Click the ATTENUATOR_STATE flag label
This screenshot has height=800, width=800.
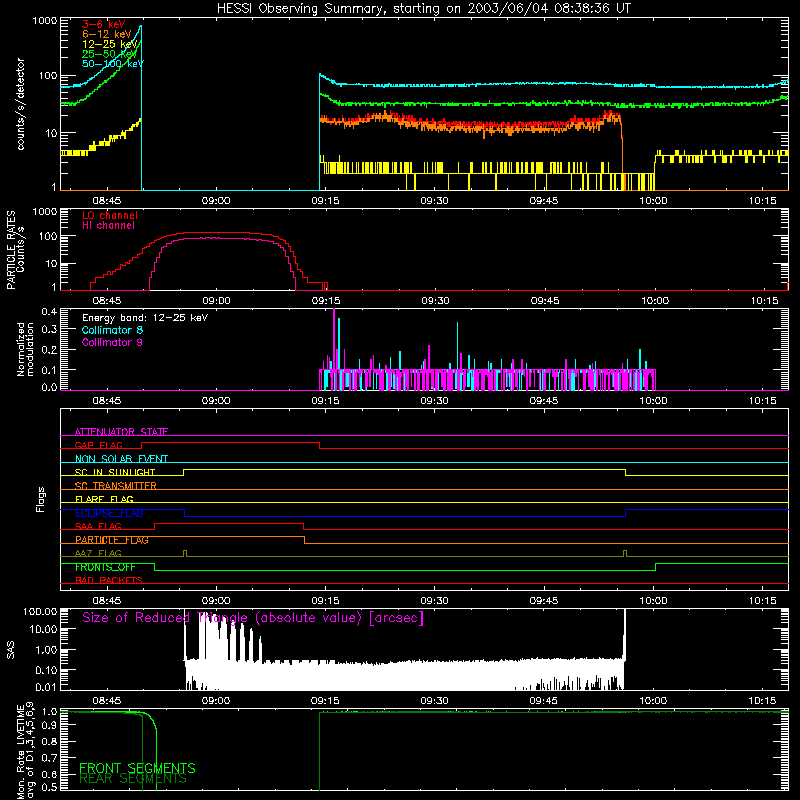[x=121, y=432]
